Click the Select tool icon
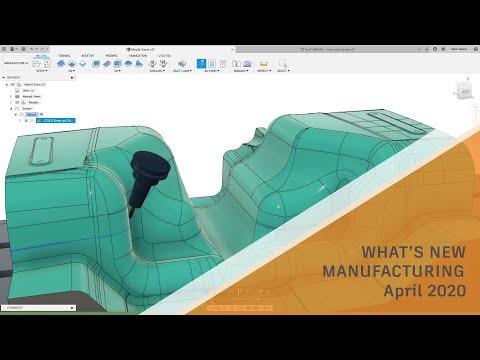This screenshot has width=480, height=360. coord(283,63)
